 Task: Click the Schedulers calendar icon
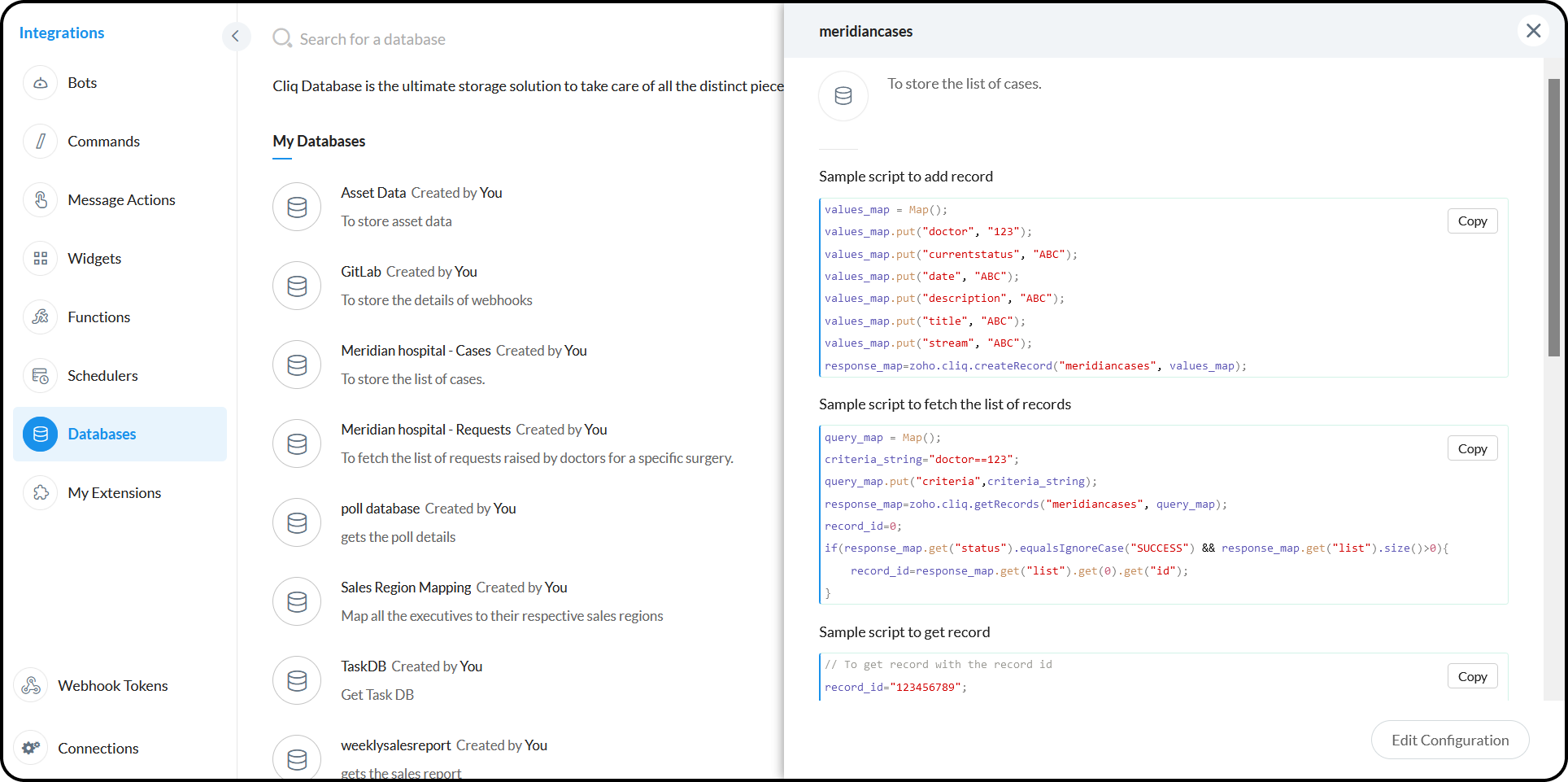point(41,376)
